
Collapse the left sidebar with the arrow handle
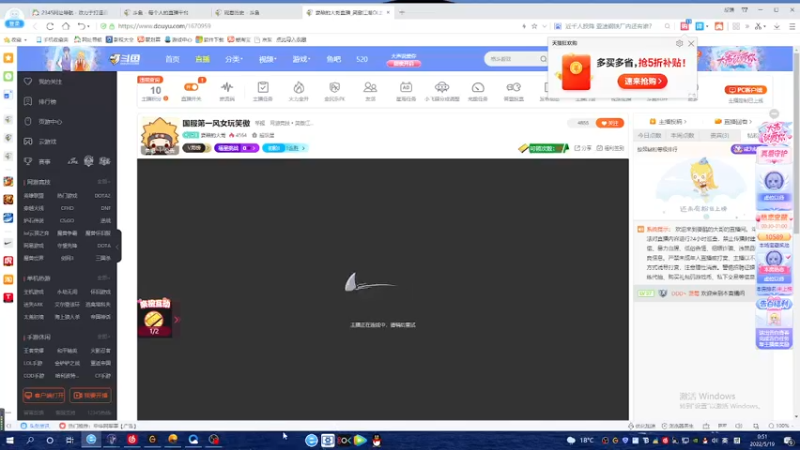click(x=118, y=246)
